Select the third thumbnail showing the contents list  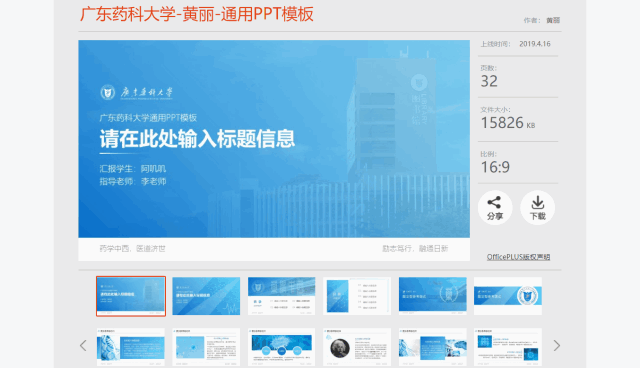(x=282, y=296)
